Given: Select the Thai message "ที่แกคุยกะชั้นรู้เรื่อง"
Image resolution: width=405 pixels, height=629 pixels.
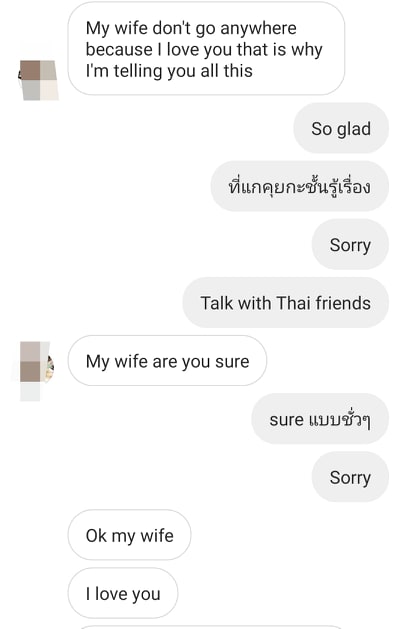Looking at the screenshot, I should pyautogui.click(x=300, y=187).
